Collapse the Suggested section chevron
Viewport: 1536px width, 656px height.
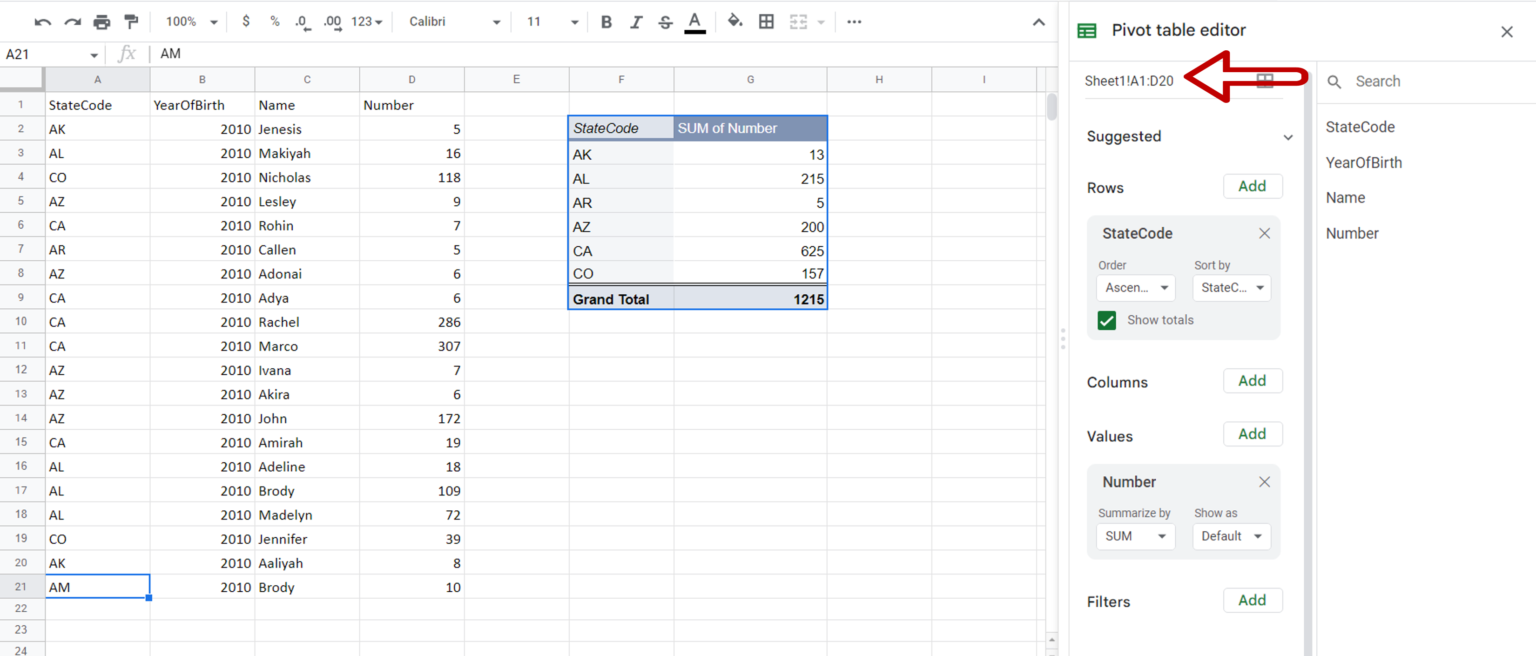pos(1289,136)
